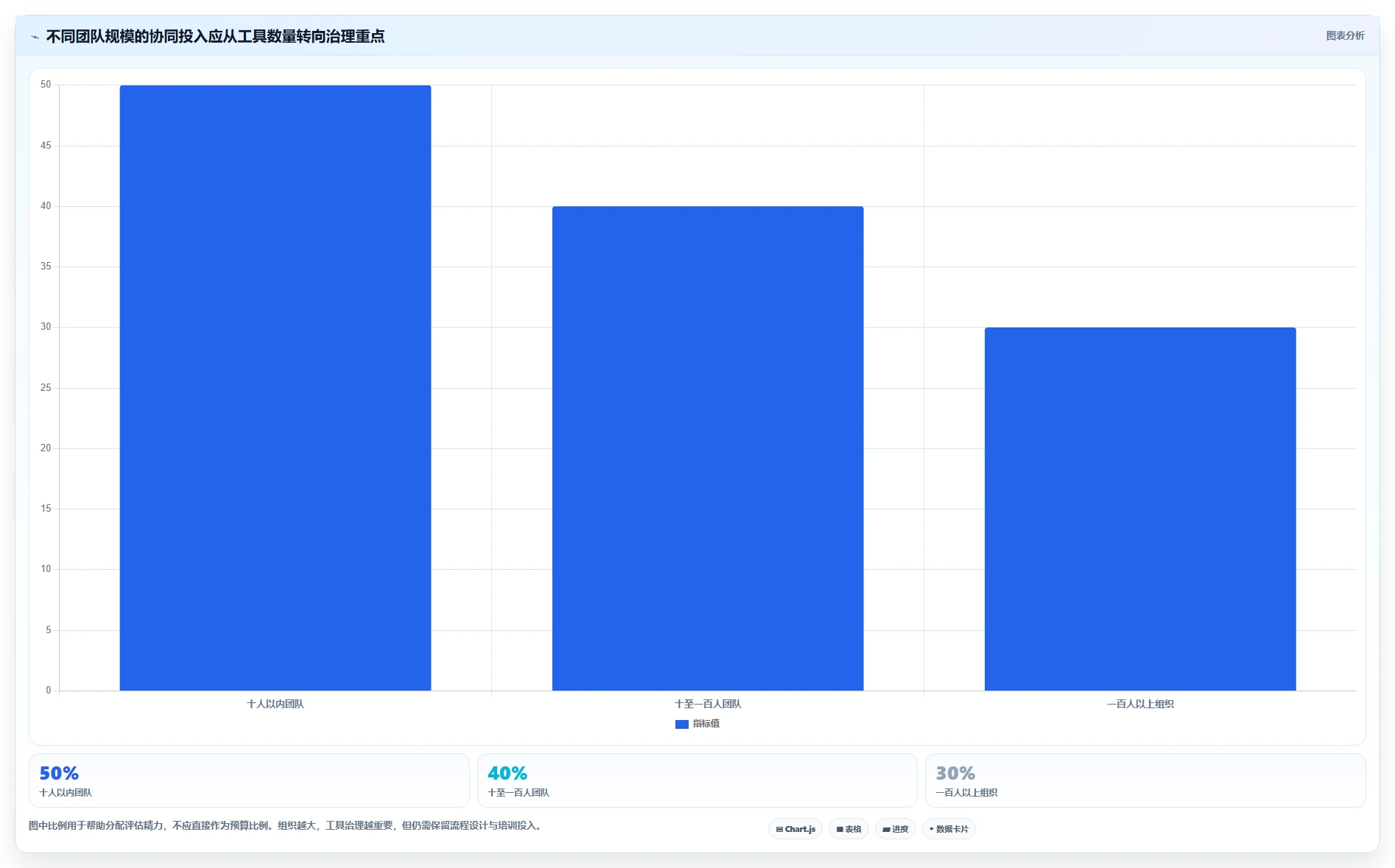Screen dimensions: 1395x868
Task: Select the 十人以内团队 bar in the chart
Action: pos(275,388)
